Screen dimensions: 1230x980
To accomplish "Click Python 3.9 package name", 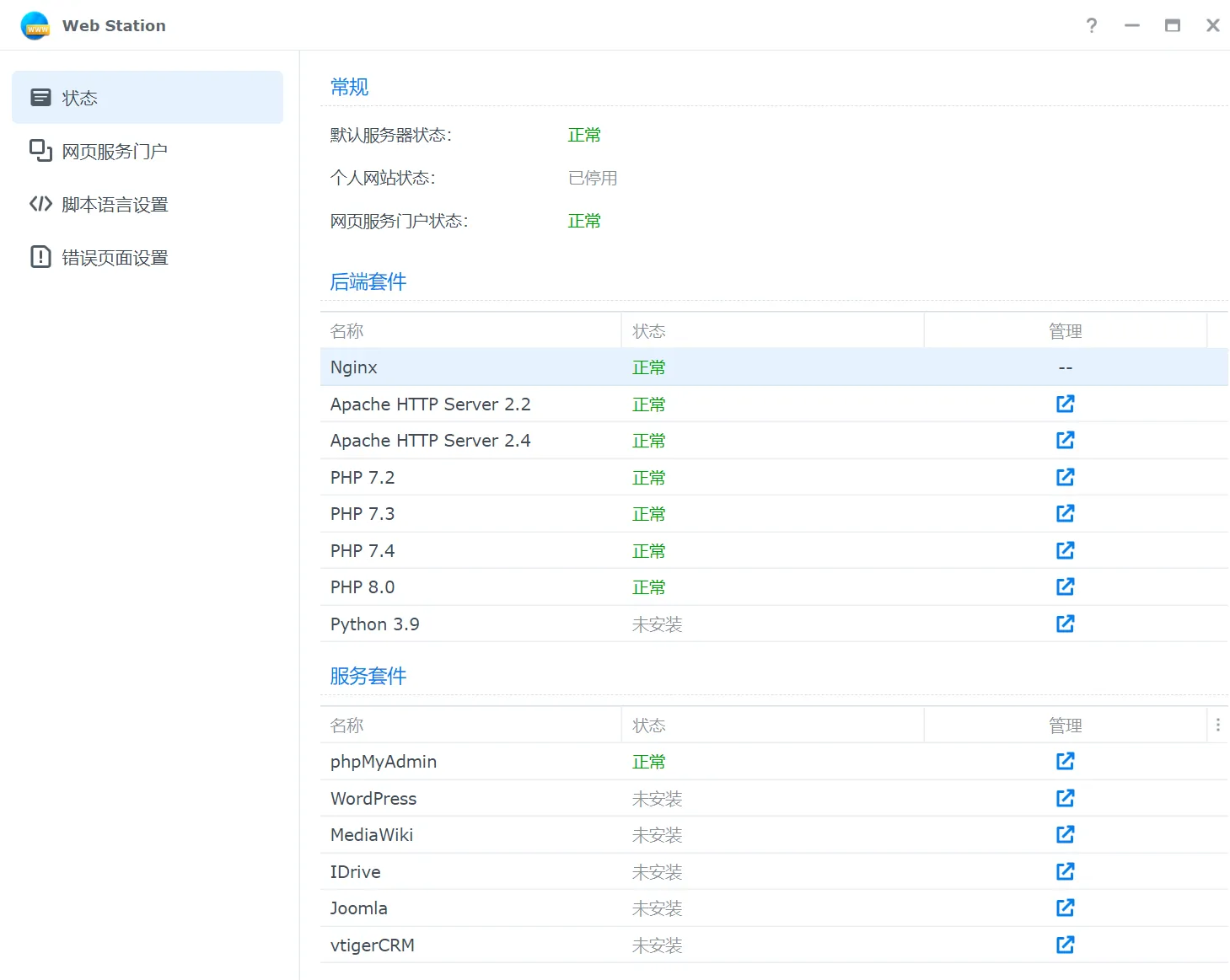I will pos(374,624).
